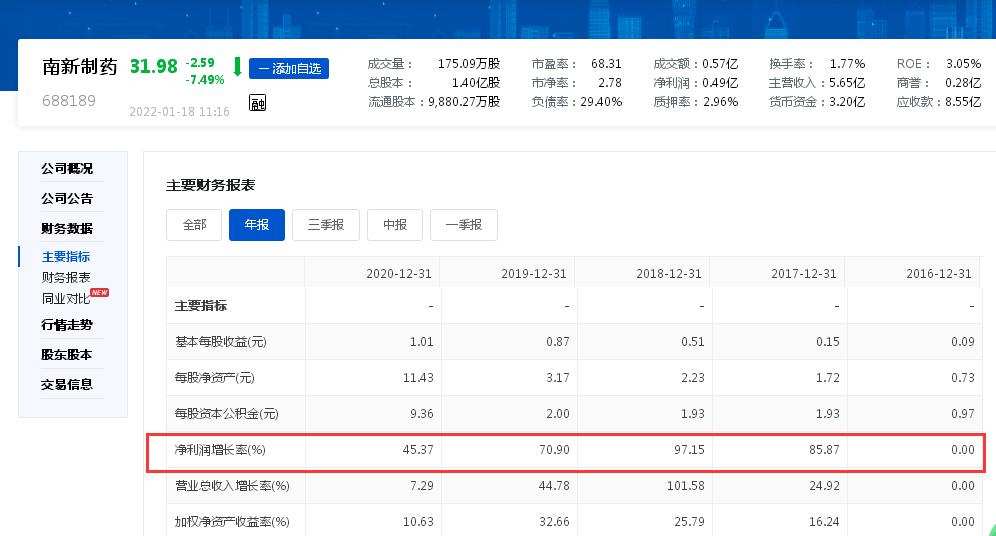The width and height of the screenshot is (996, 536).
Task: Click the -7.49% change value
Action: pos(205,79)
